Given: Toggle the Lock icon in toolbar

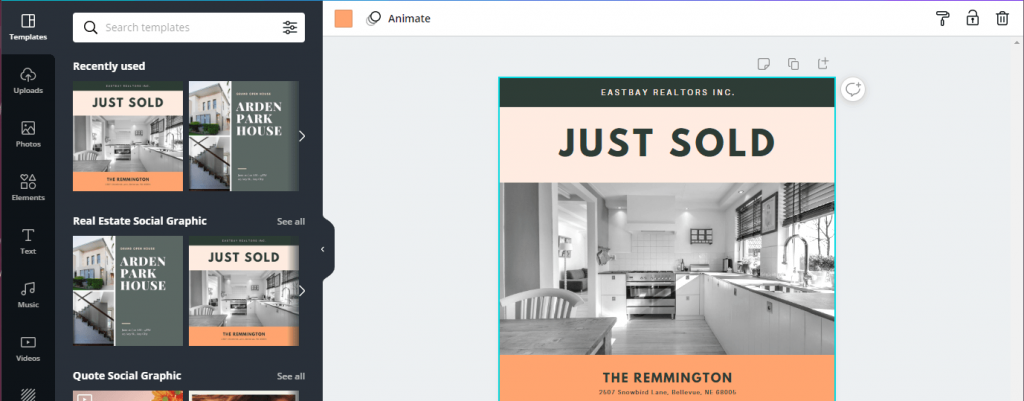Looking at the screenshot, I should [972, 18].
